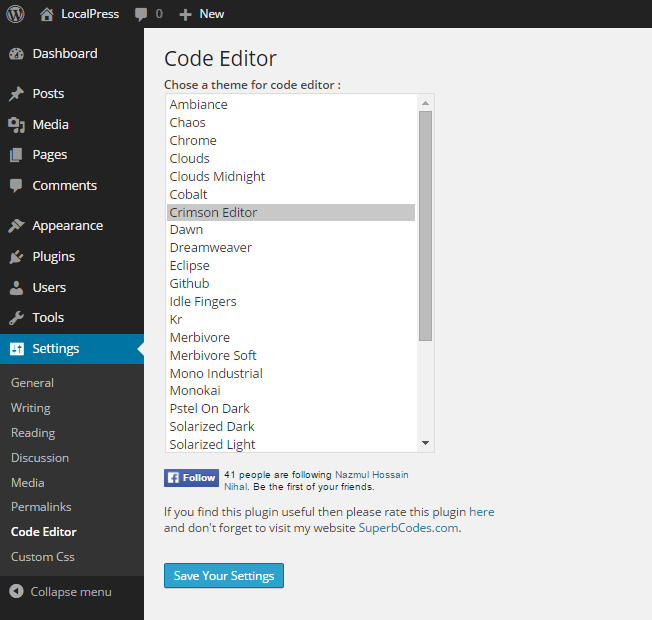Image resolution: width=652 pixels, height=620 pixels.
Task: Select the Github theme
Action: [x=291, y=284]
